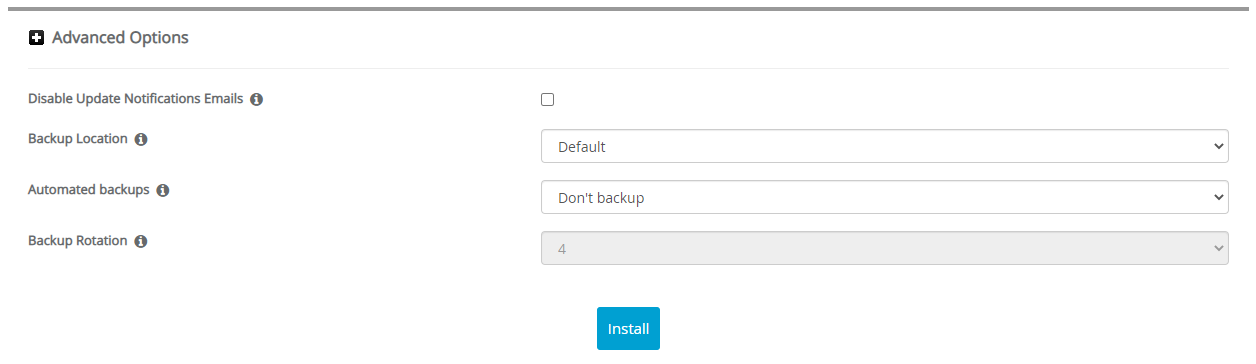
Task: Click the Install button
Action: point(628,328)
